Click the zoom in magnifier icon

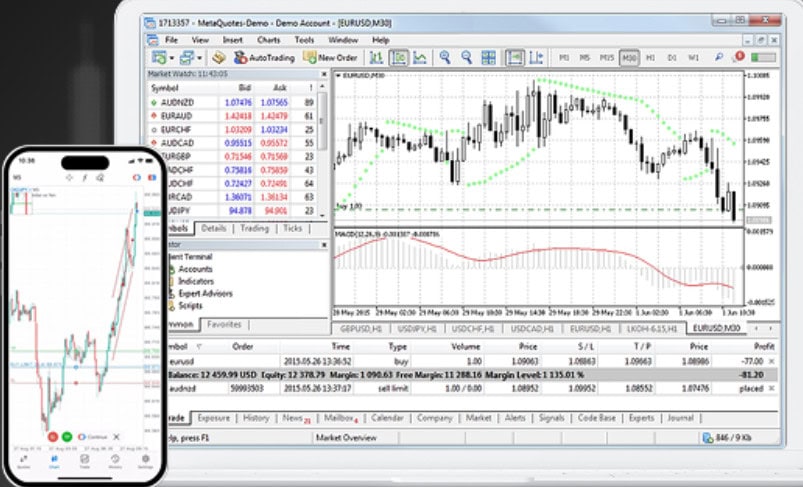[445, 58]
